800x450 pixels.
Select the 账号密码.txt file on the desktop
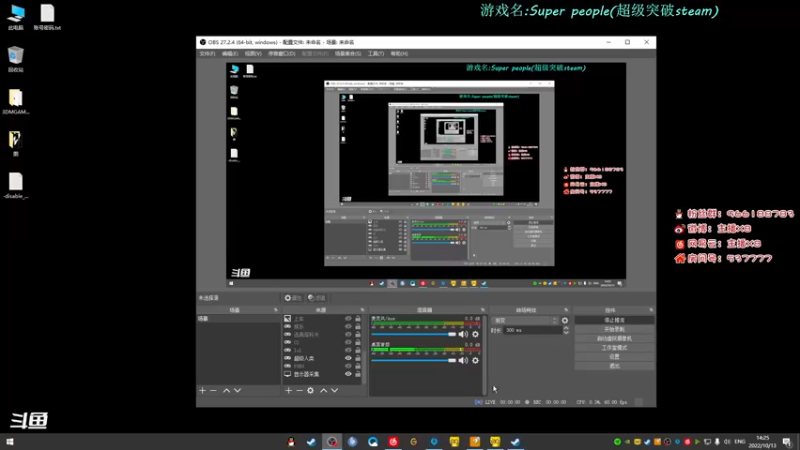click(x=47, y=17)
